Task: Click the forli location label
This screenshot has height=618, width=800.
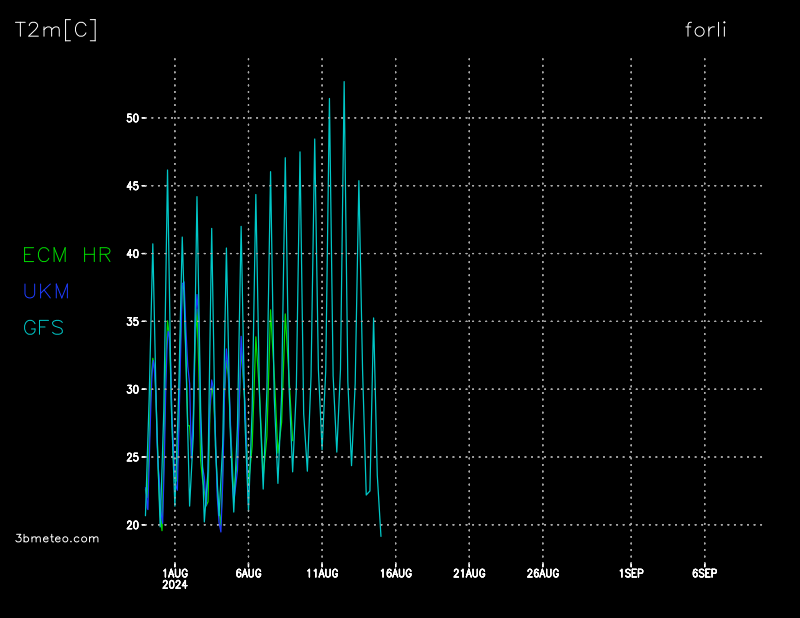Action: pyautogui.click(x=705, y=29)
